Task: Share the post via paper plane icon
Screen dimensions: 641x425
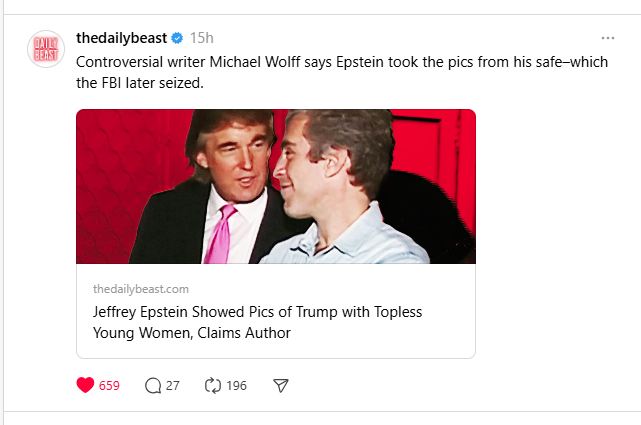Action: 281,385
